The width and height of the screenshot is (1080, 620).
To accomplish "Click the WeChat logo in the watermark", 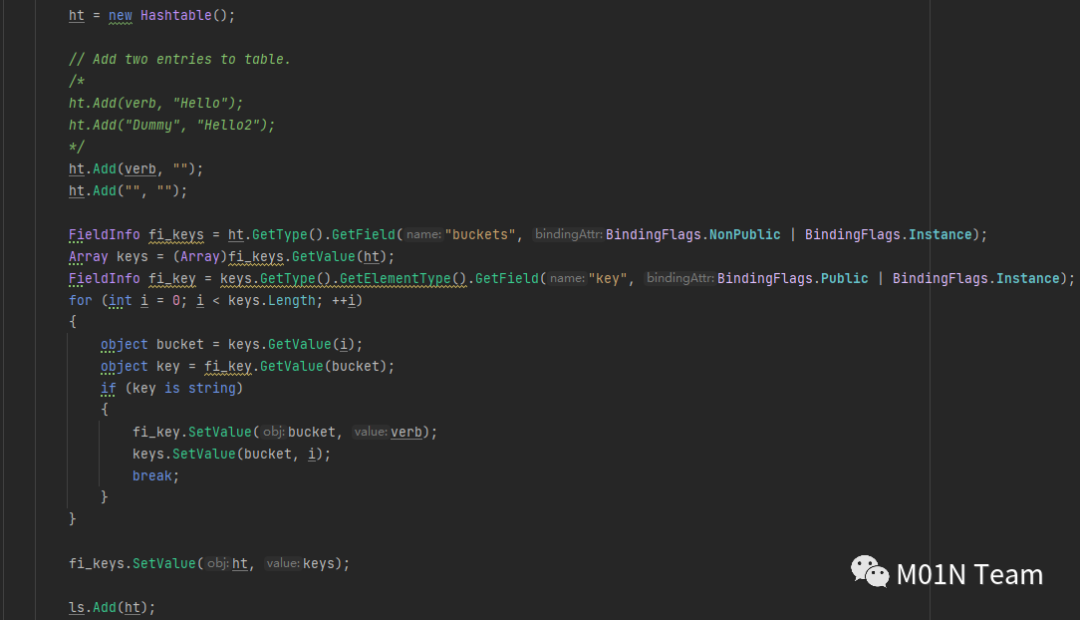I will [869, 573].
